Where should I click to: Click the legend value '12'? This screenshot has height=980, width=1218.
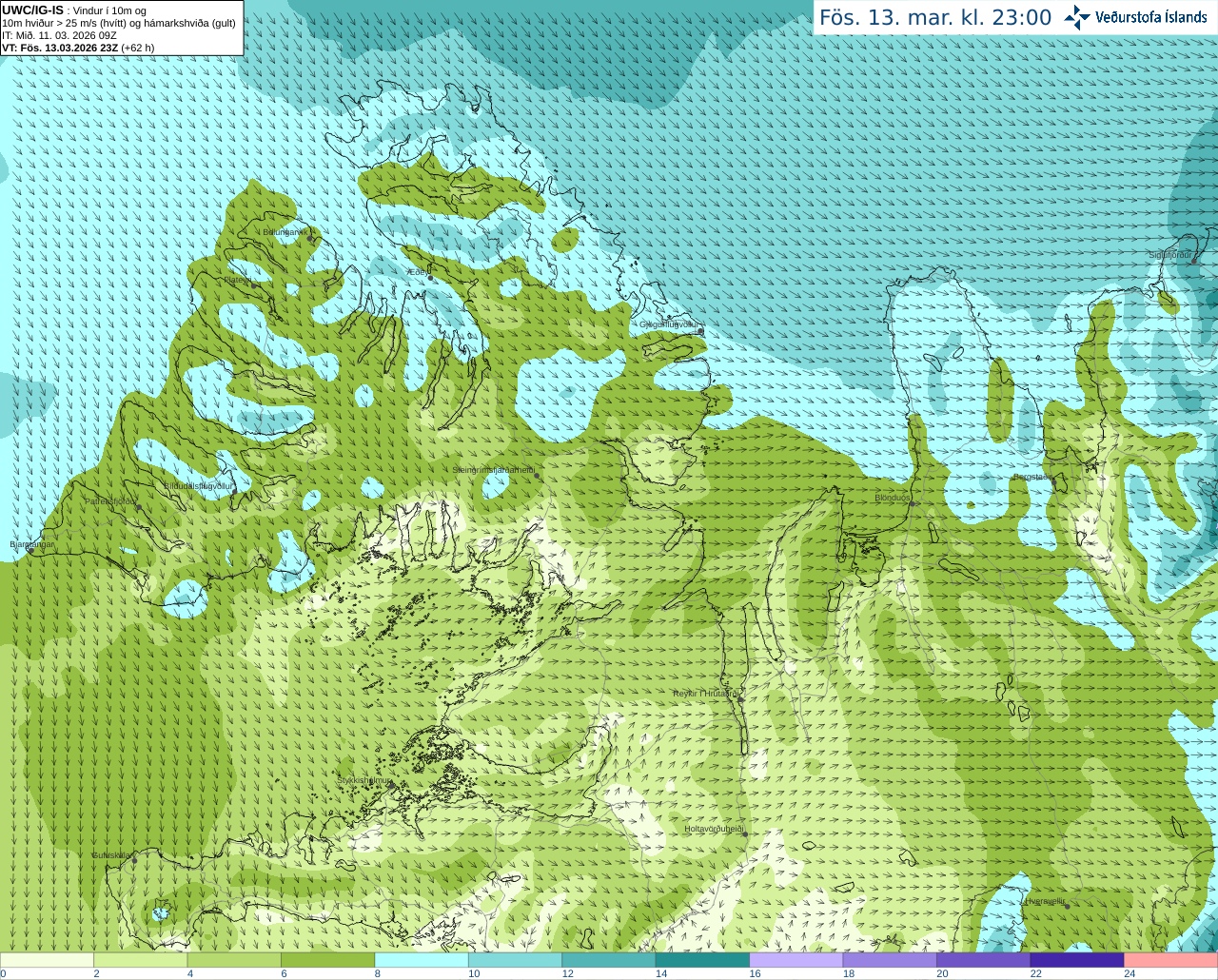tap(567, 973)
